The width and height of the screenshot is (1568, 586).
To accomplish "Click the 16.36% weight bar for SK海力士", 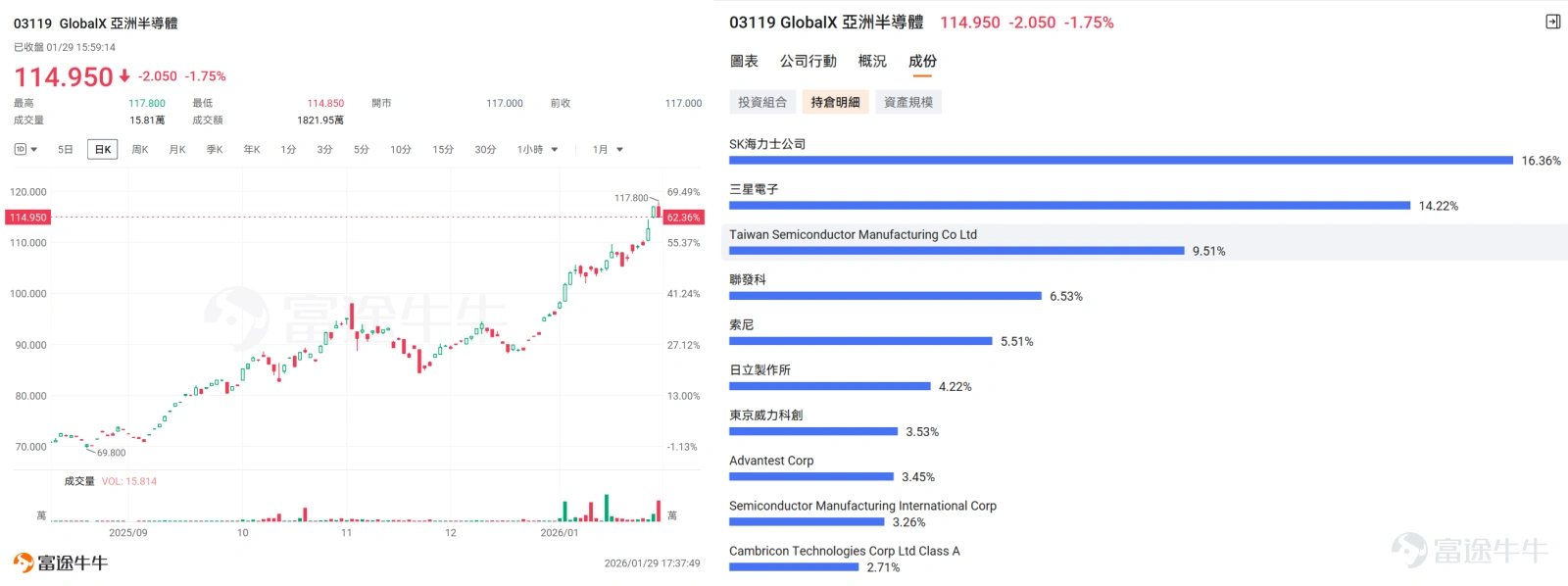I will click(1121, 161).
